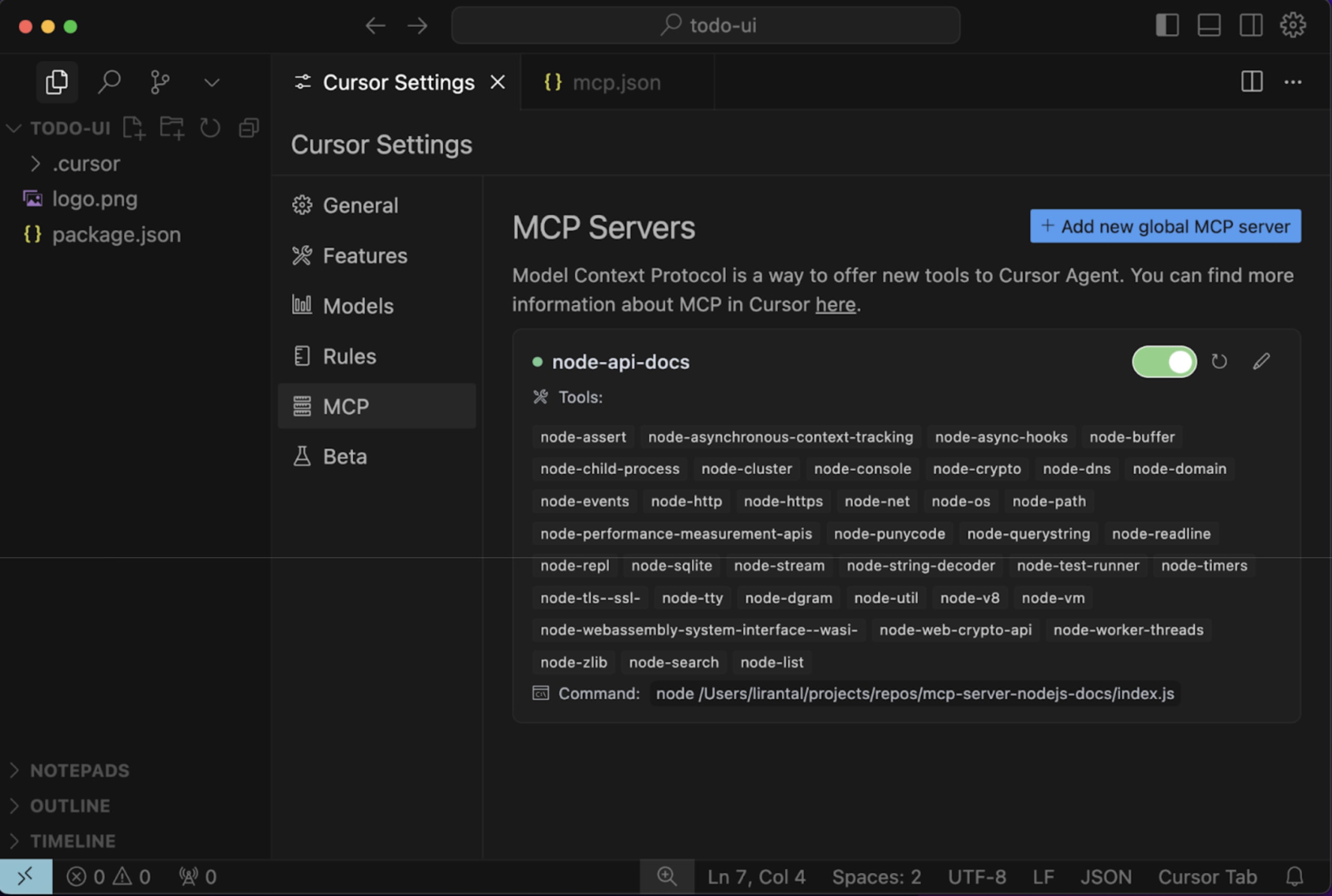Click the node-search tool chip
This screenshot has height=896, width=1332.
[674, 663]
